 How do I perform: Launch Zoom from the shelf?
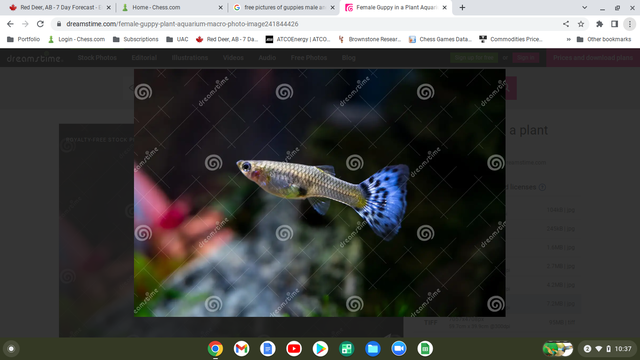click(399, 349)
